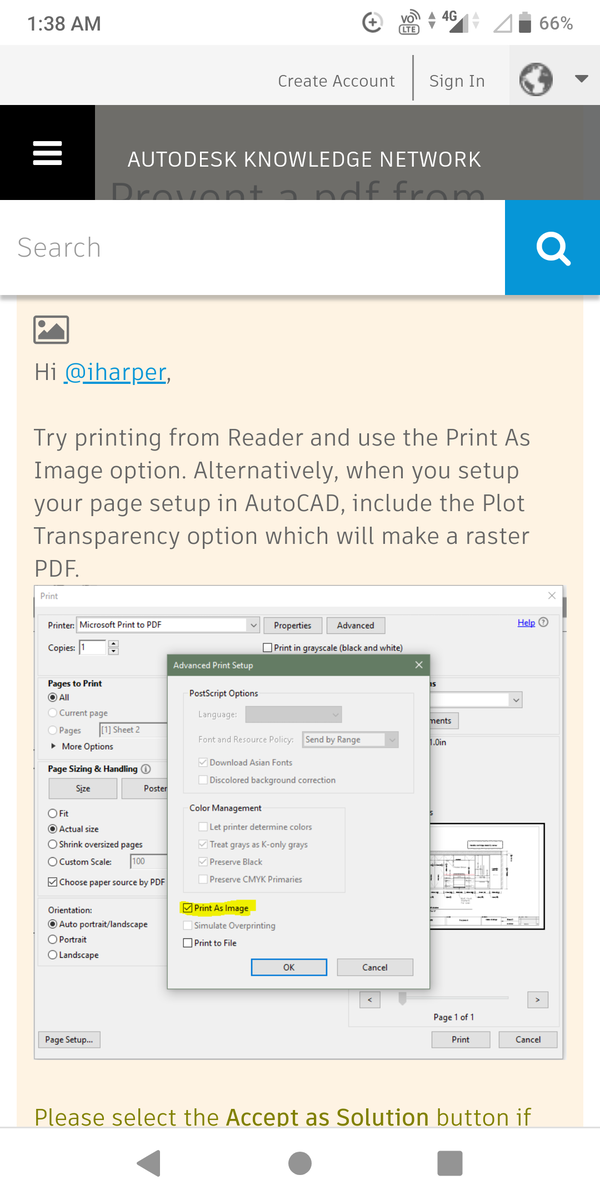Close the Print dialog window
This screenshot has height=1200, width=600.
point(552,595)
